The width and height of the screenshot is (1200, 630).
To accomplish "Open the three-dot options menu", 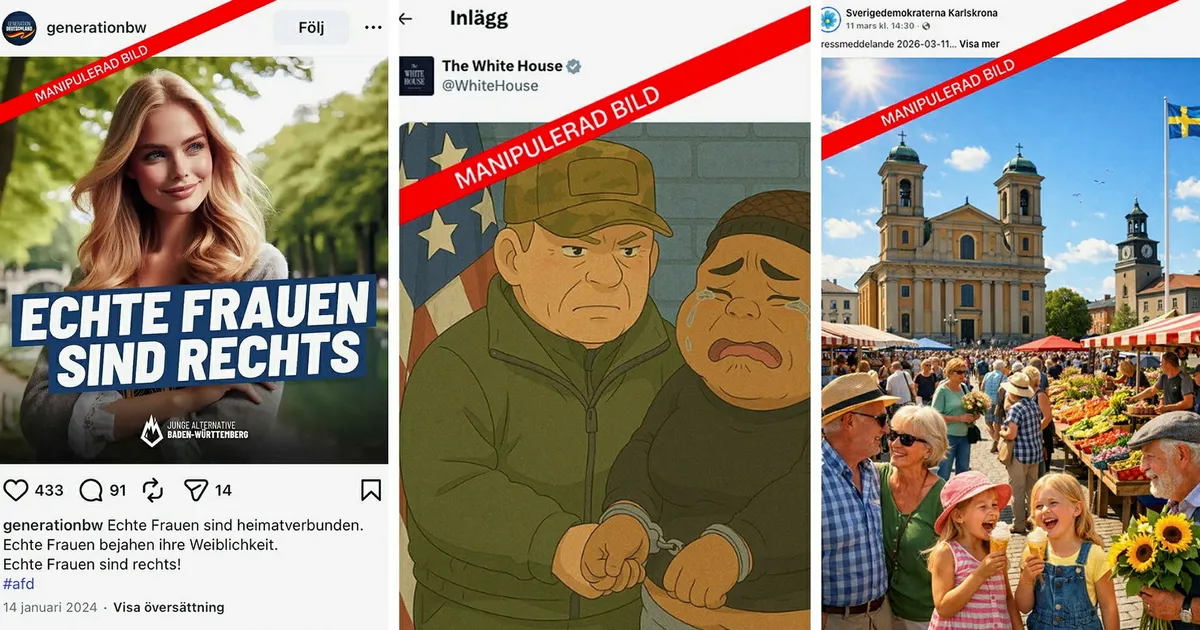I will coord(373,27).
